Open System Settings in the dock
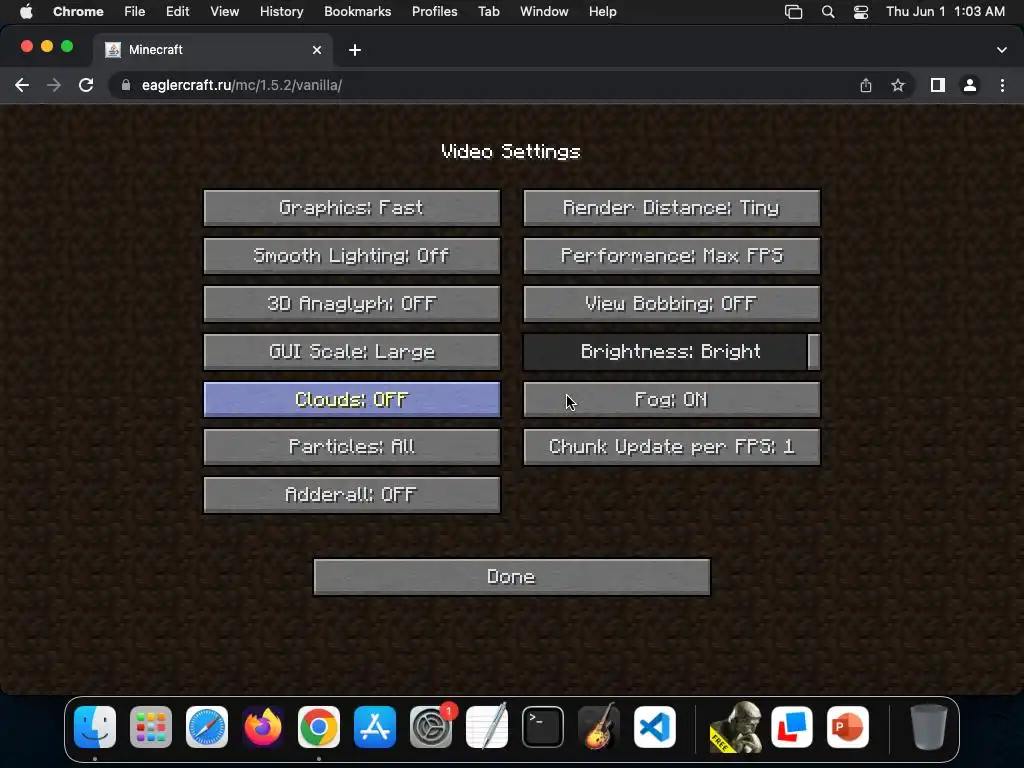This screenshot has height=768, width=1024. [x=431, y=727]
